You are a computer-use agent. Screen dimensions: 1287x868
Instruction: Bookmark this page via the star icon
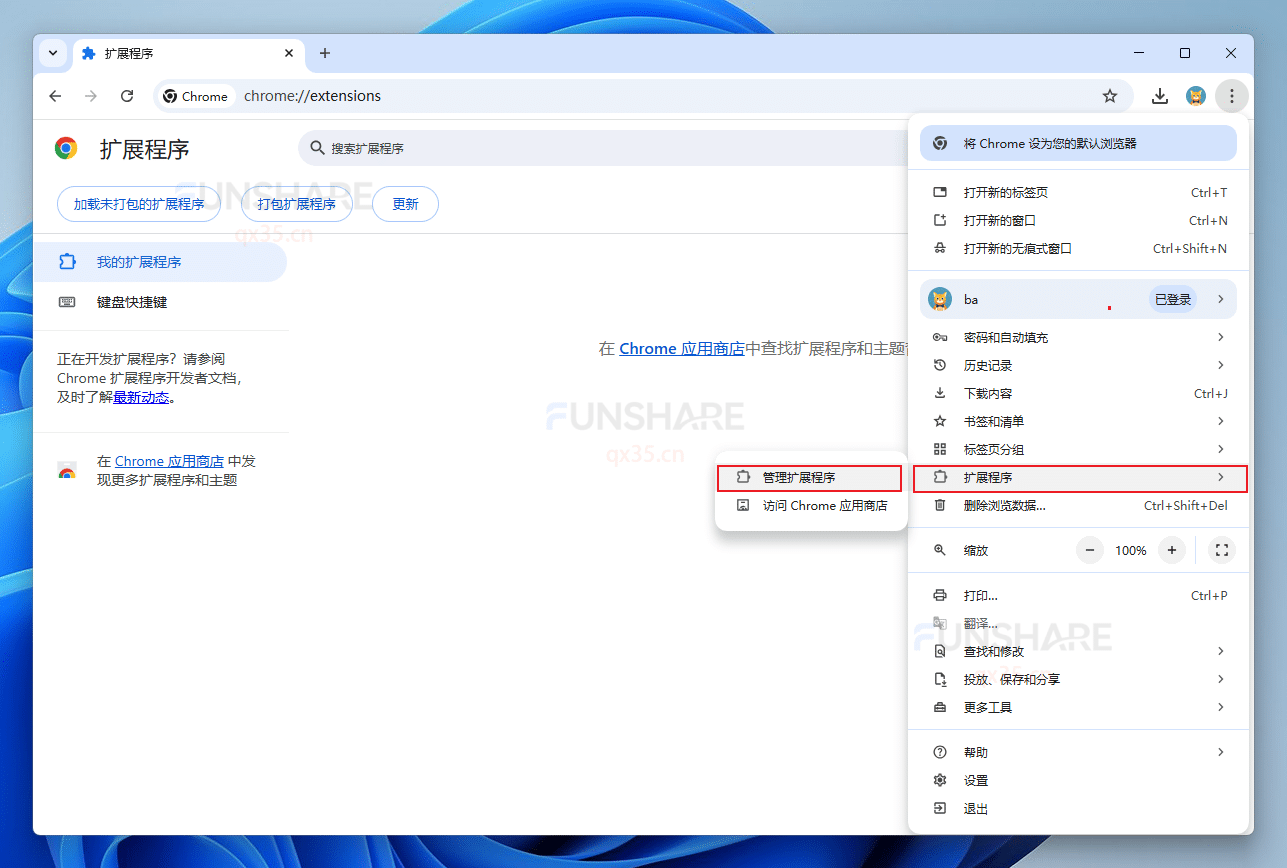pos(1110,96)
